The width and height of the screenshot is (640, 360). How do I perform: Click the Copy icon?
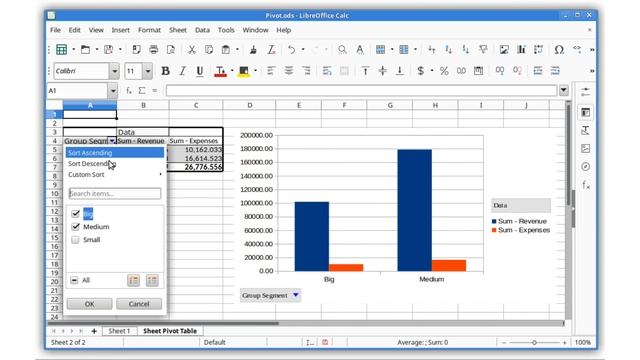pyautogui.click(x=209, y=50)
